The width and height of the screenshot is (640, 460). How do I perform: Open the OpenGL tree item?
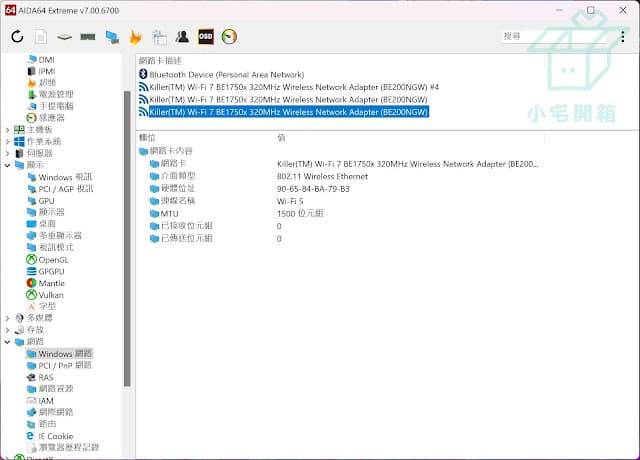pos(47,260)
